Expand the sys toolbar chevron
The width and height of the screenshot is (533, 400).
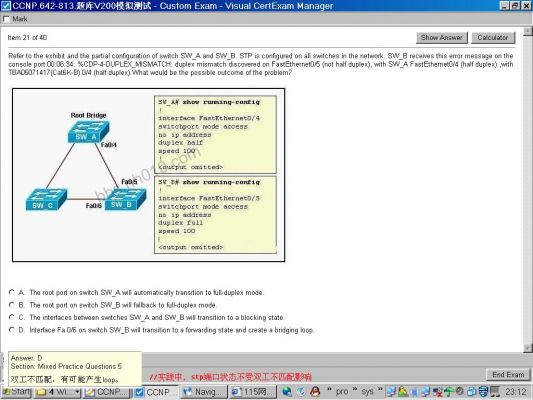380,389
